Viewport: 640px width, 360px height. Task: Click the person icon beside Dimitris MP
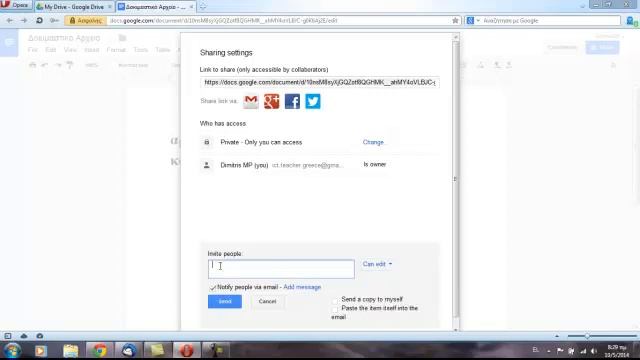tap(207, 165)
